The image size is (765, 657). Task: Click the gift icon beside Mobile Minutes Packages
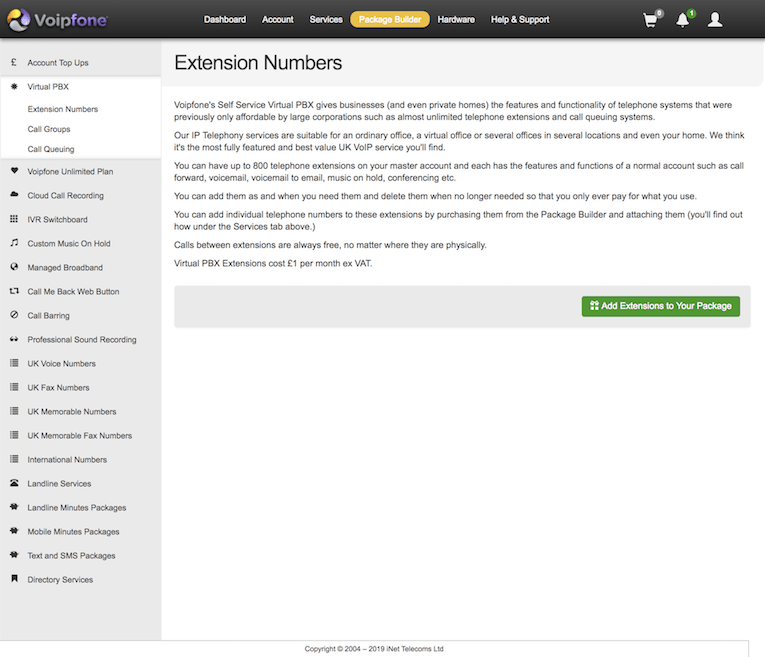[x=14, y=531]
